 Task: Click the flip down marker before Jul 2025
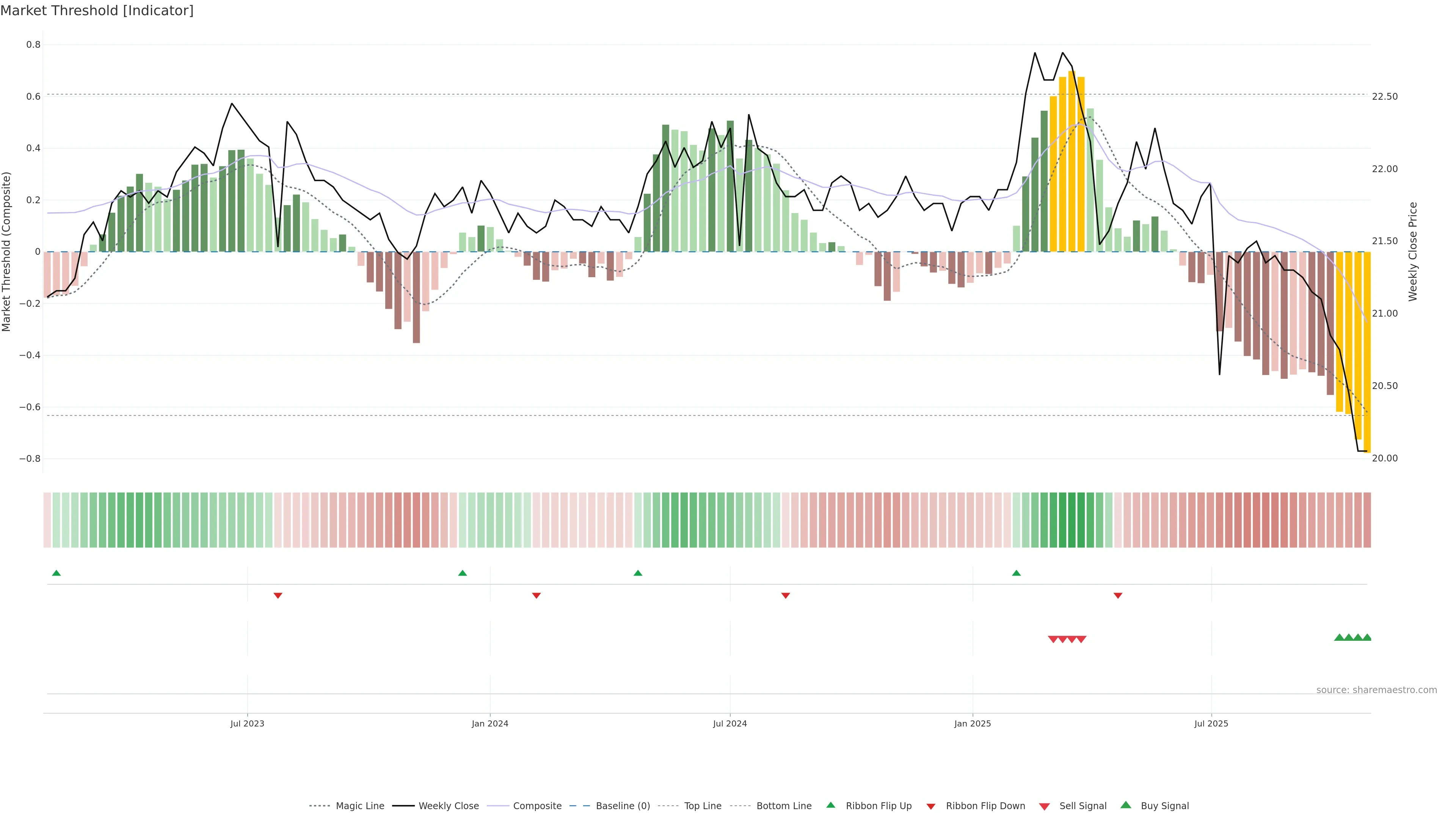tap(1117, 596)
